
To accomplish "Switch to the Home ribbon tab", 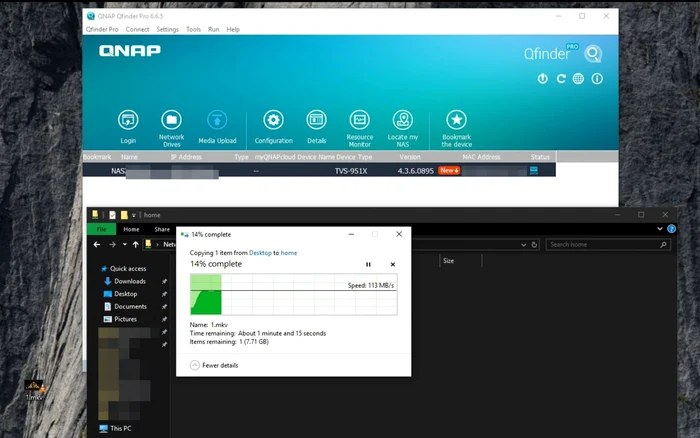I will 131,229.
